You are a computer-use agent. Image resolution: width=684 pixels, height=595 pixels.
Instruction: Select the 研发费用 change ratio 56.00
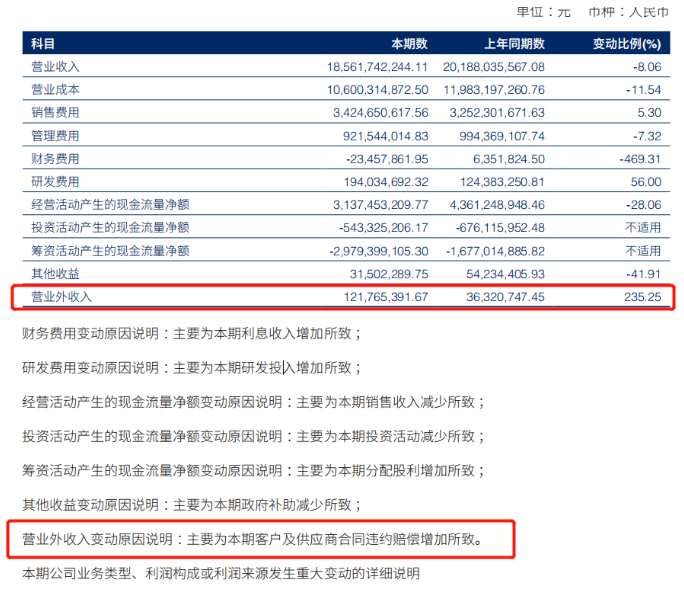(646, 182)
